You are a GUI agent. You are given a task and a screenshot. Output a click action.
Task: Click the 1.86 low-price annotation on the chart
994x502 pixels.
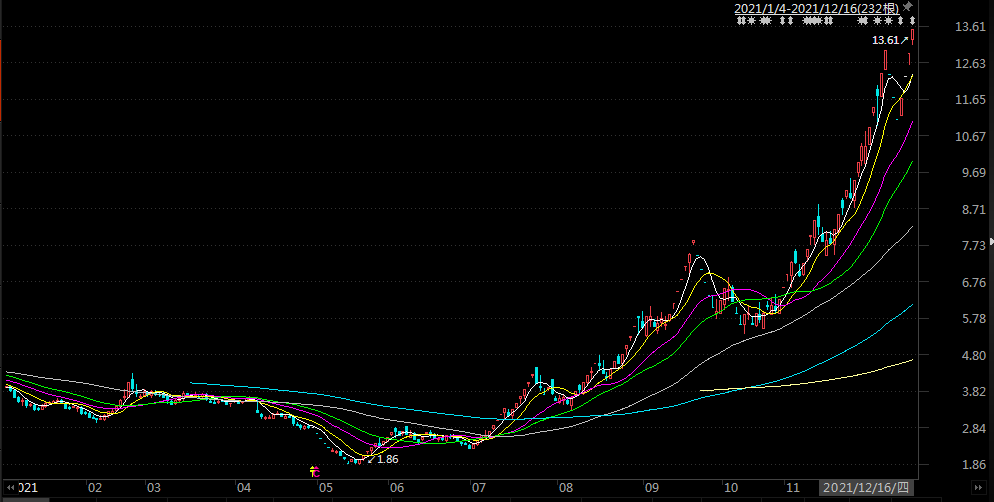[383, 459]
